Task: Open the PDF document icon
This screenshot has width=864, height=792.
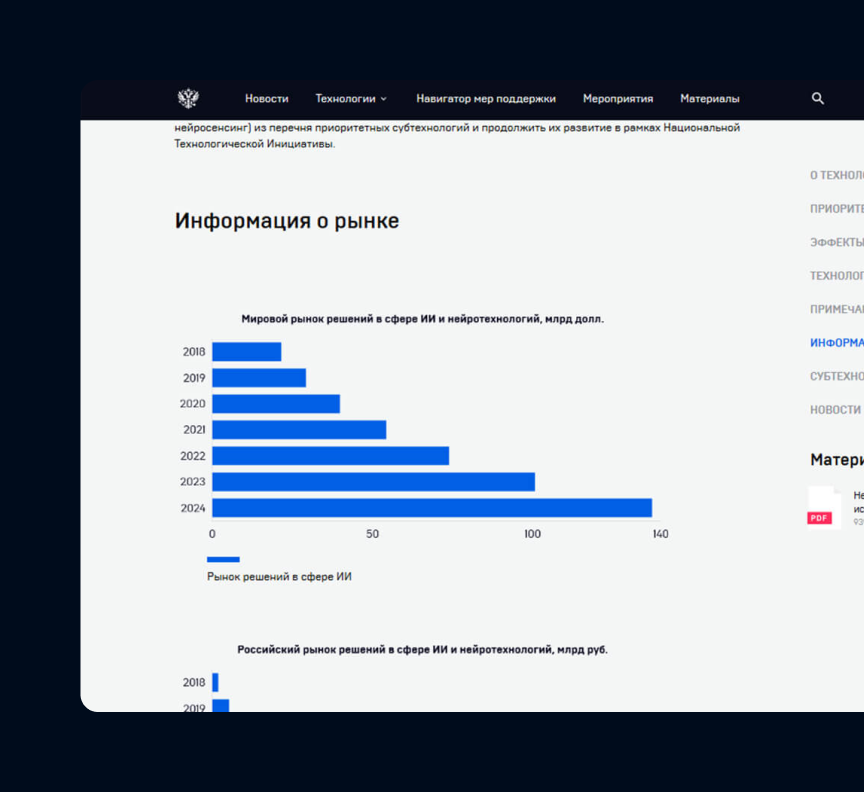Action: pos(822,507)
